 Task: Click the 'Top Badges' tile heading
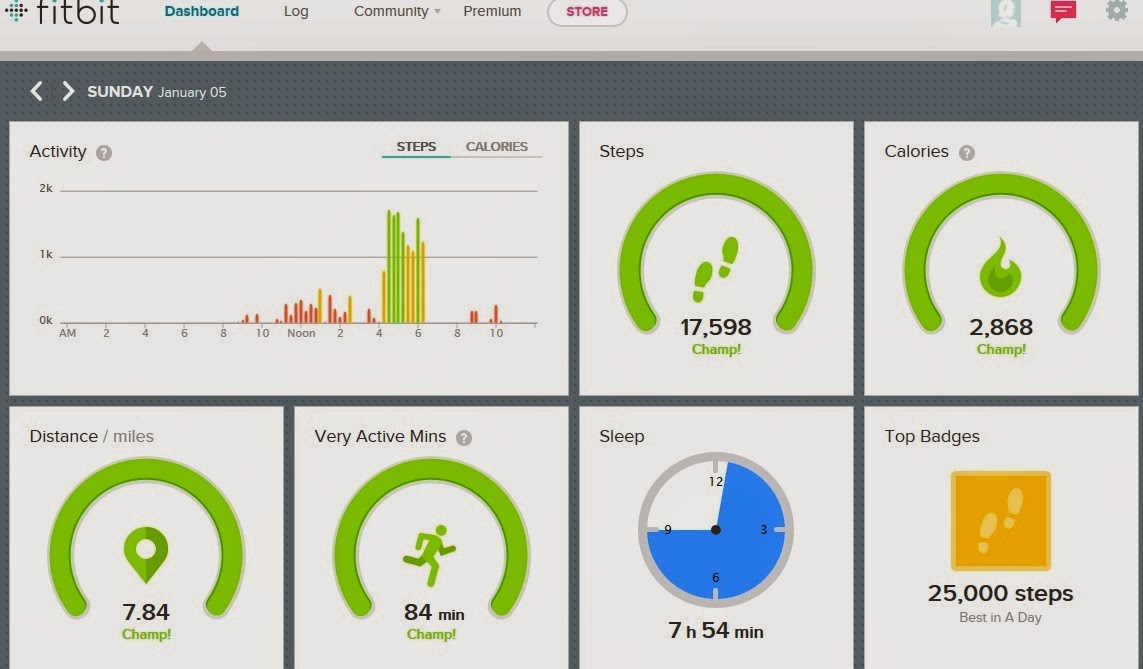coord(932,437)
